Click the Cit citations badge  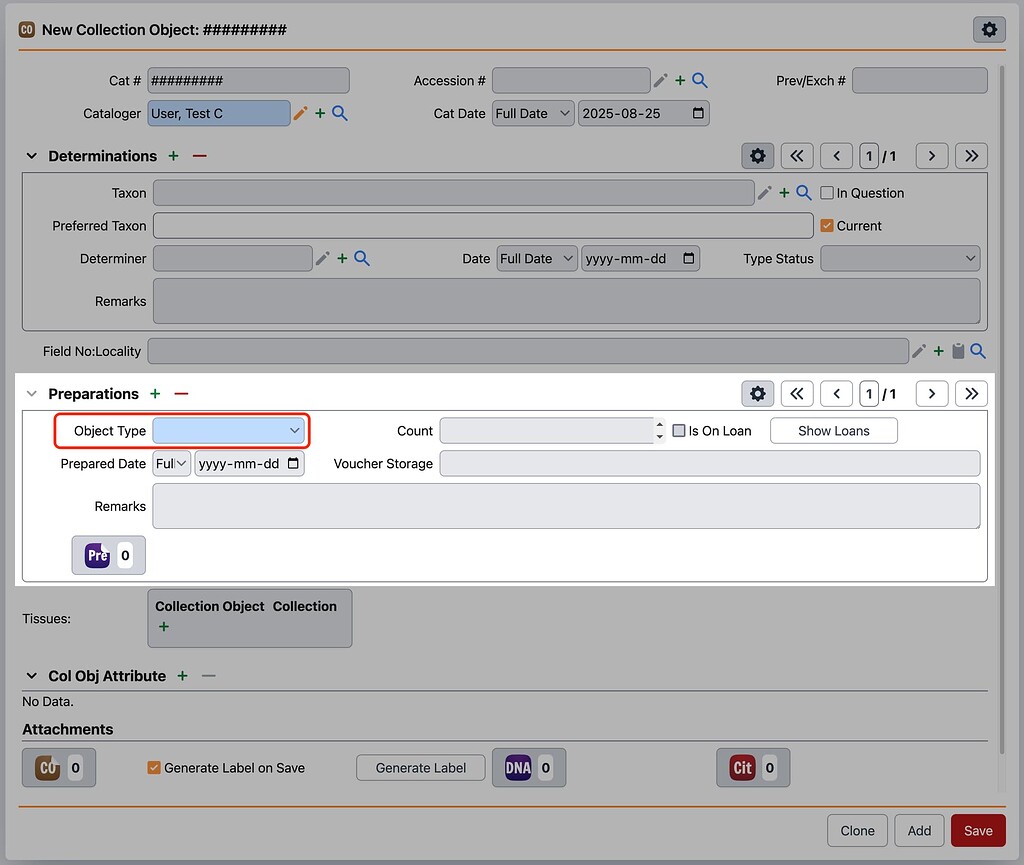coord(753,768)
